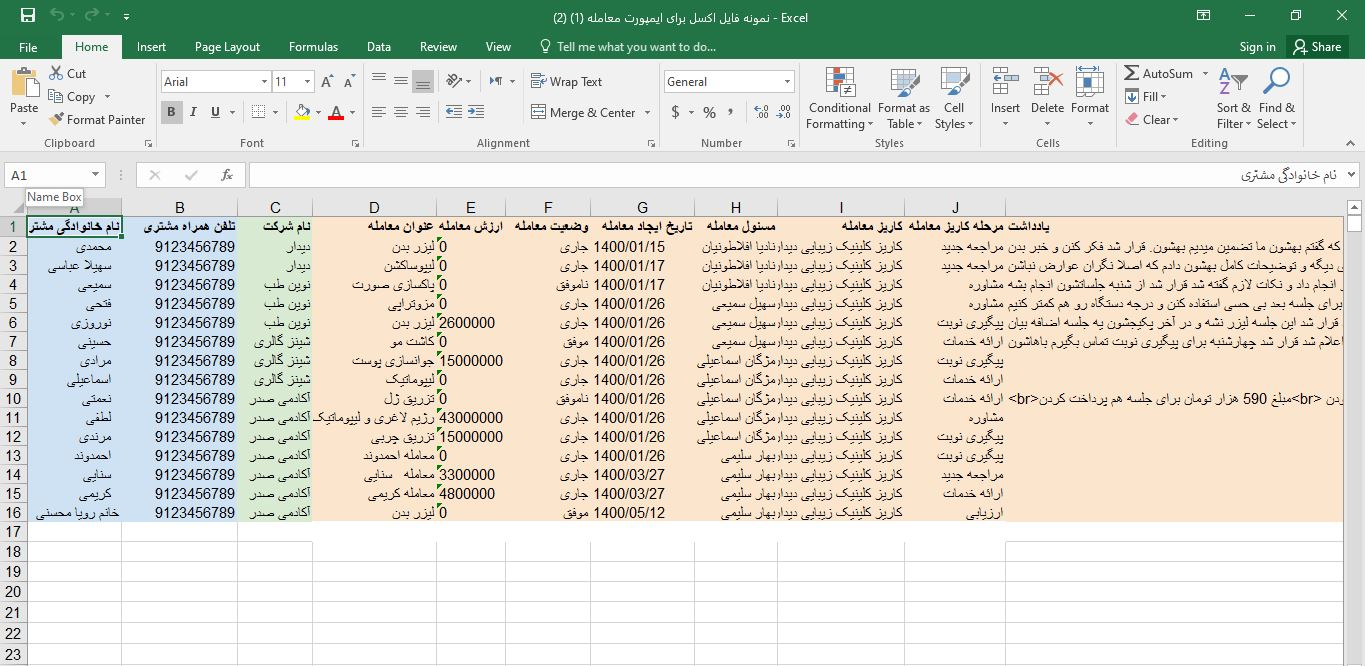Toggle Middle Align
This screenshot has width=1365, height=666.
pos(401,82)
